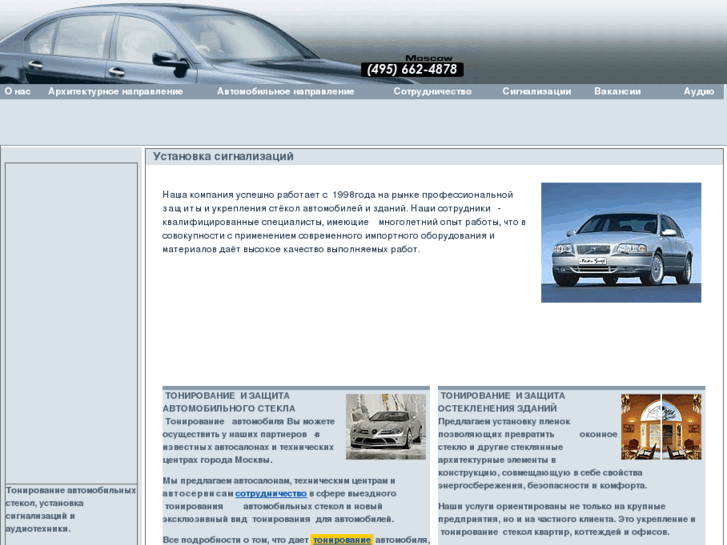Click the silver Volvo sedan photo
Viewport: 727px width, 545px height.
click(x=621, y=243)
